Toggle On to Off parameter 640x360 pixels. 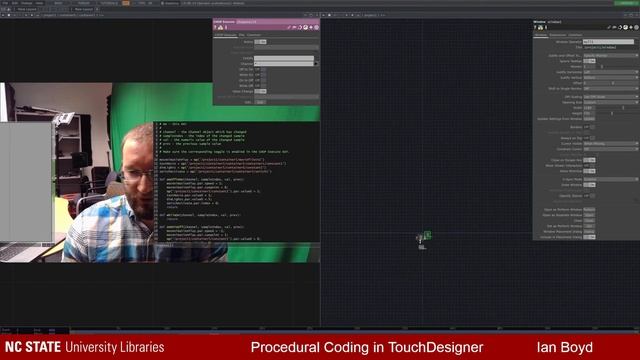pyautogui.click(x=260, y=80)
